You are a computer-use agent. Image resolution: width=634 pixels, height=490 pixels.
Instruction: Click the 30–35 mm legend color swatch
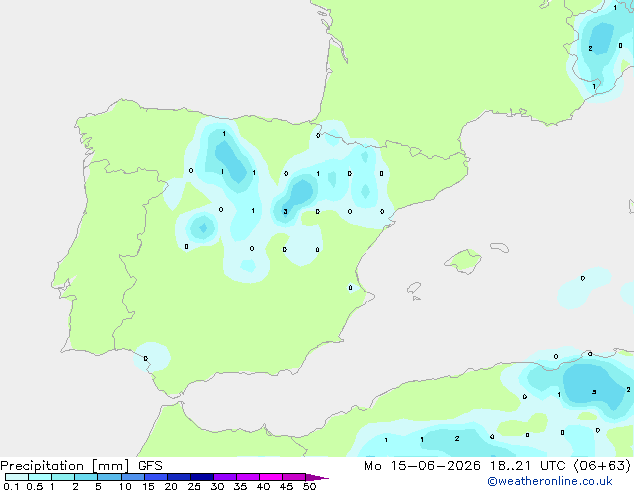224,477
